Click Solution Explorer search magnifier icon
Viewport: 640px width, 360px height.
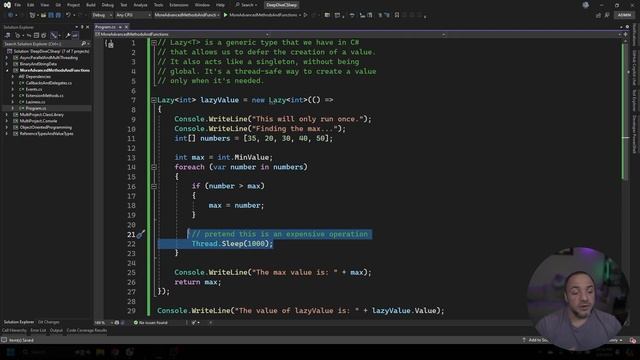click(x=84, y=44)
